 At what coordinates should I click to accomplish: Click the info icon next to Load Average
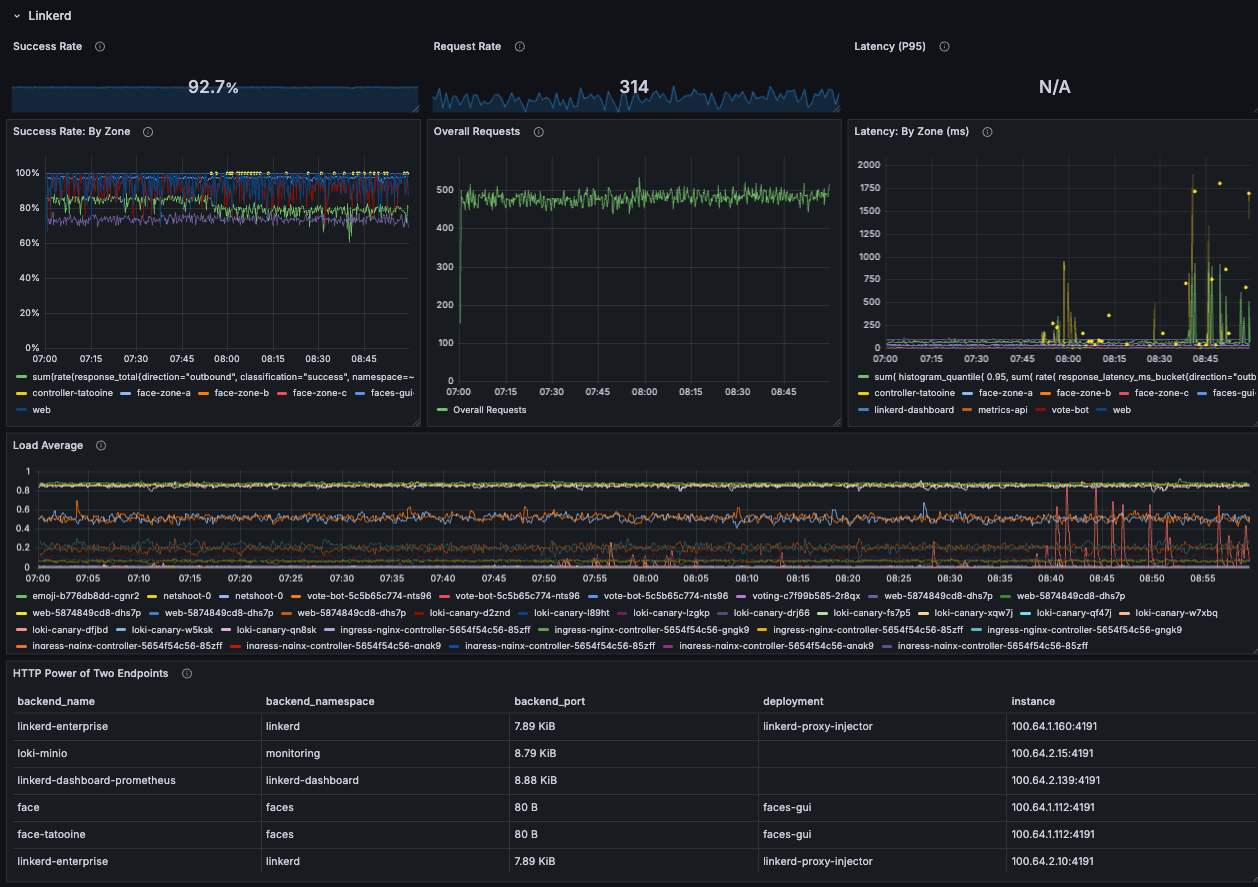101,446
